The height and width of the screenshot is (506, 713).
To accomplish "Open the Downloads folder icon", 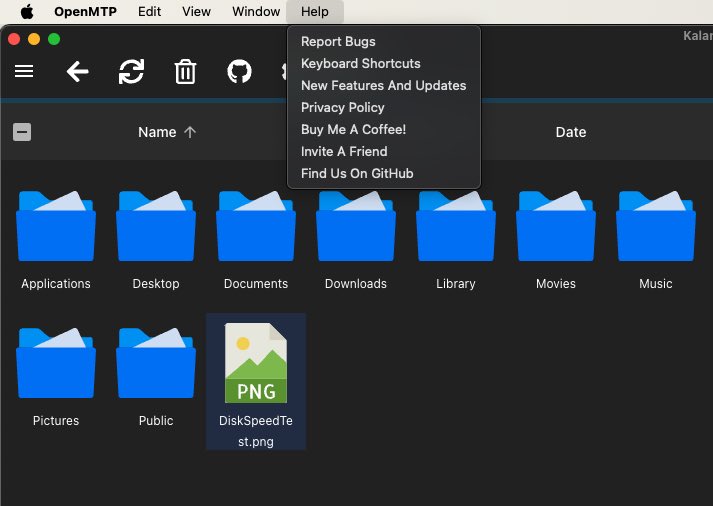I will pyautogui.click(x=356, y=226).
